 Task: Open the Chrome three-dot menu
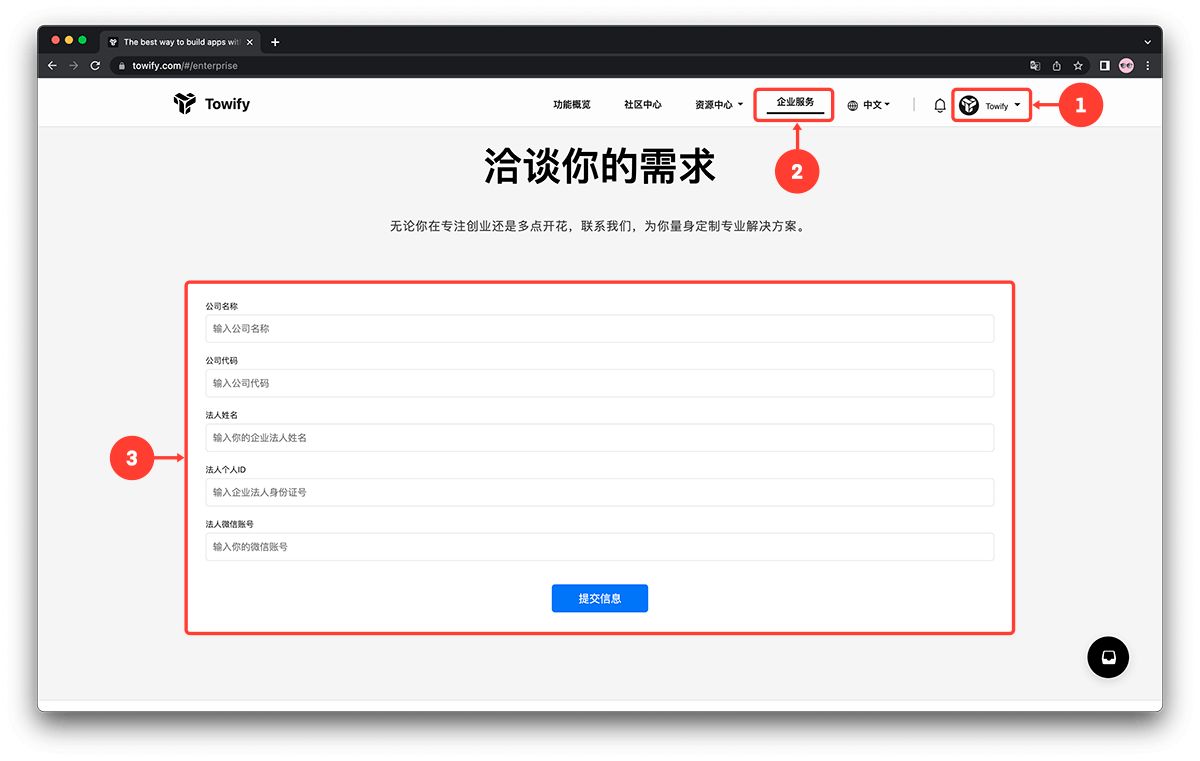coord(1147,66)
